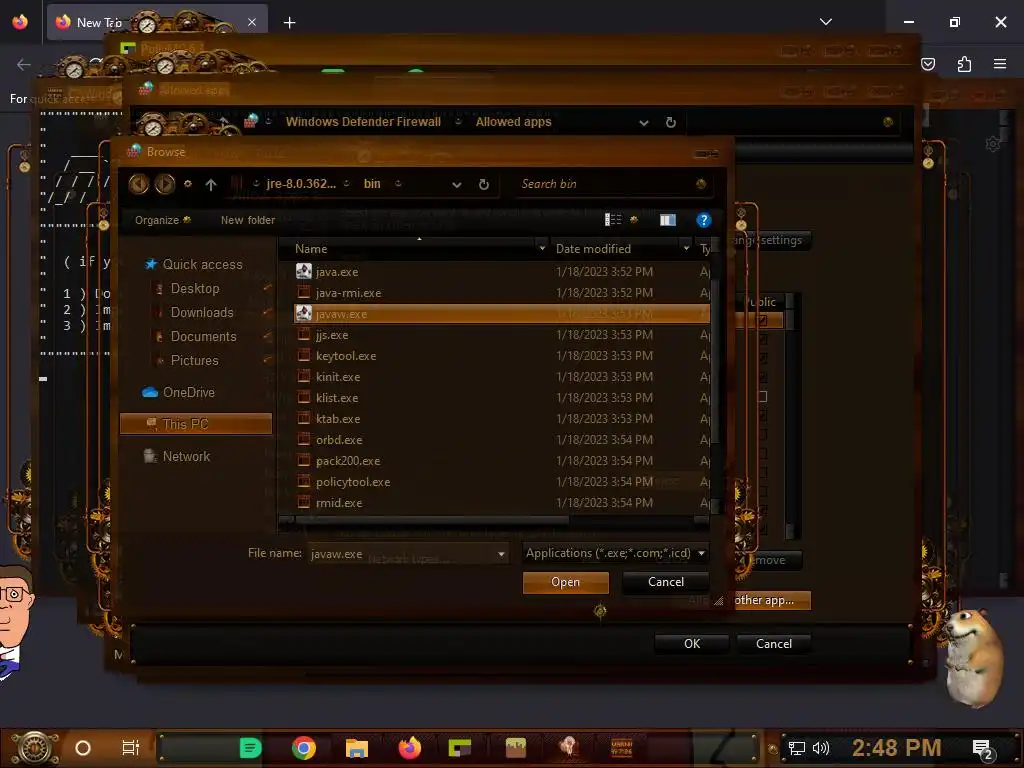1024x768 pixels.
Task: Sort files by Date modified column
Action: (593, 249)
